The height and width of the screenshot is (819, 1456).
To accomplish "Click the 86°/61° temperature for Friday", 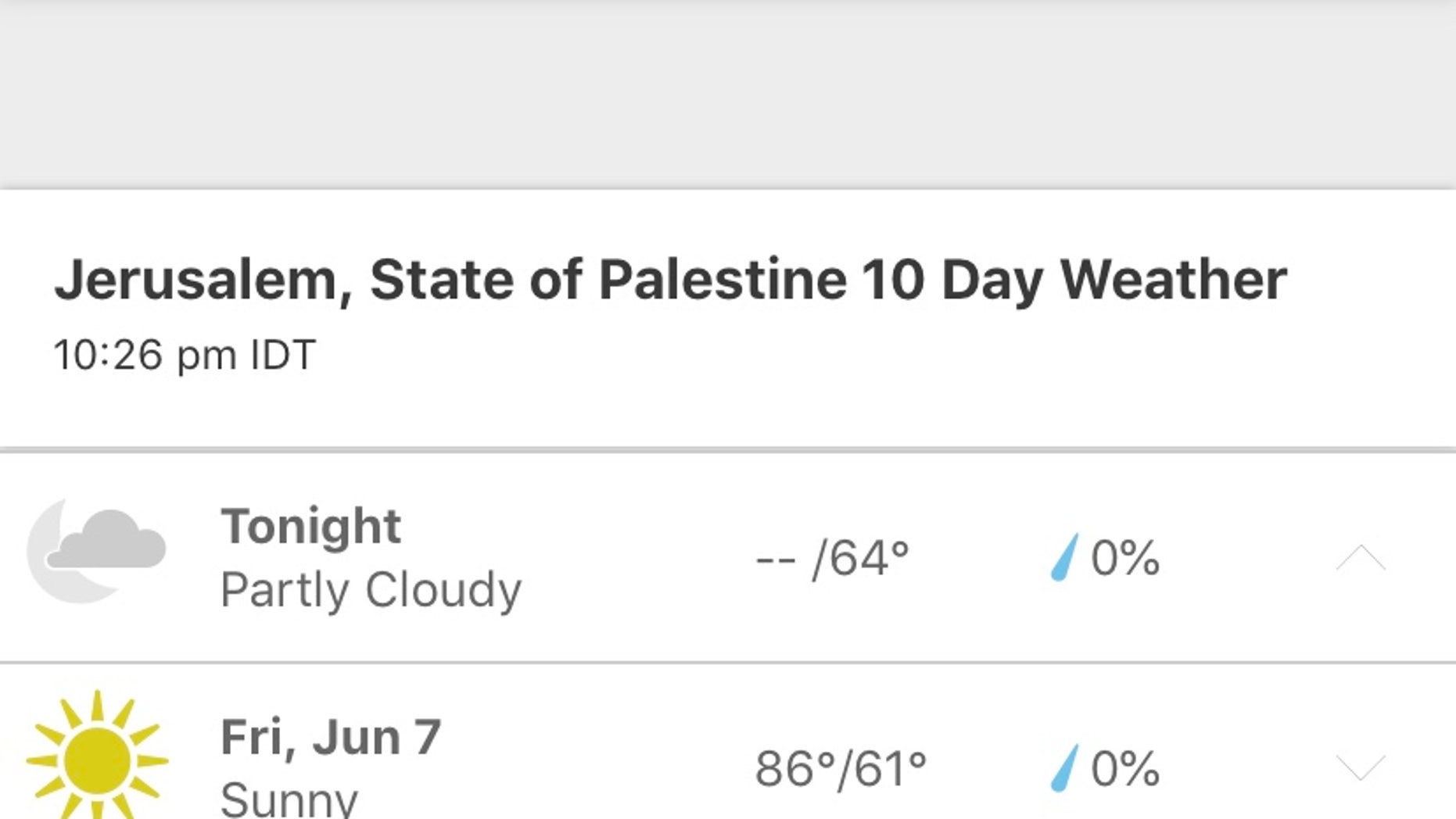I will [x=841, y=768].
